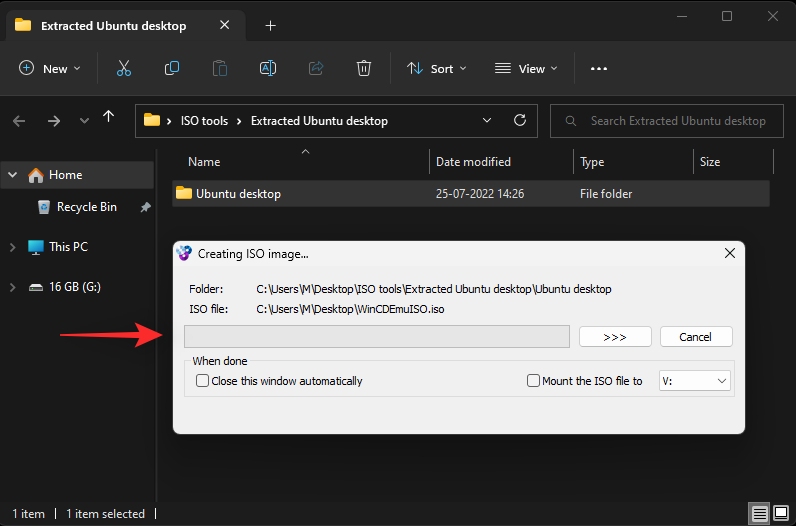Open Recycle Bin in navigation pane
796x526 pixels.
[86, 207]
